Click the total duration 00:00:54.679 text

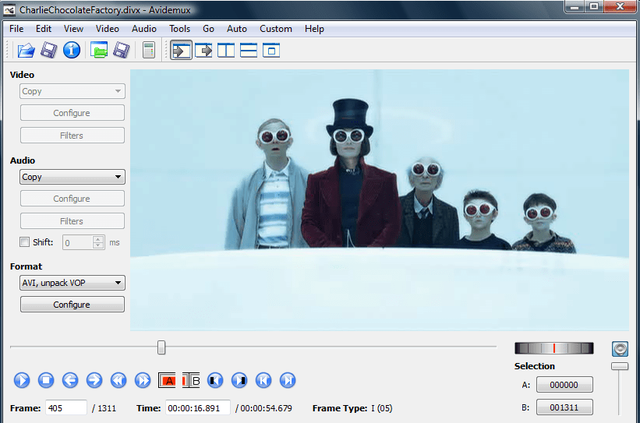266,408
